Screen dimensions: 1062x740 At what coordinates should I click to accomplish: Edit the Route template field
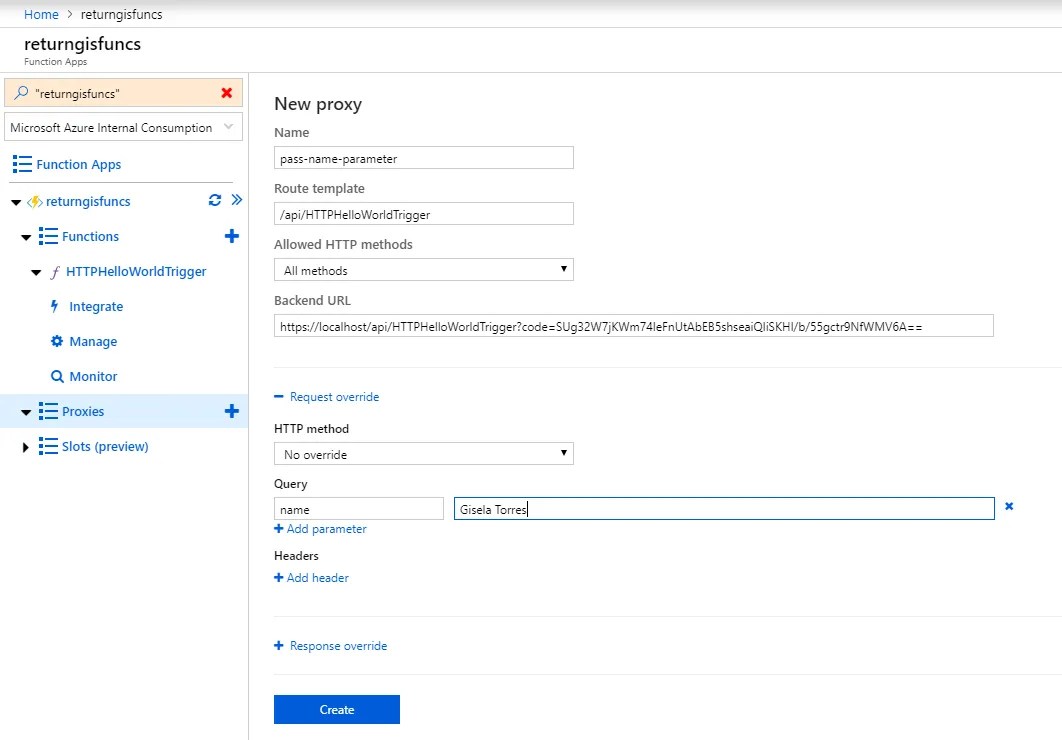[x=424, y=214]
